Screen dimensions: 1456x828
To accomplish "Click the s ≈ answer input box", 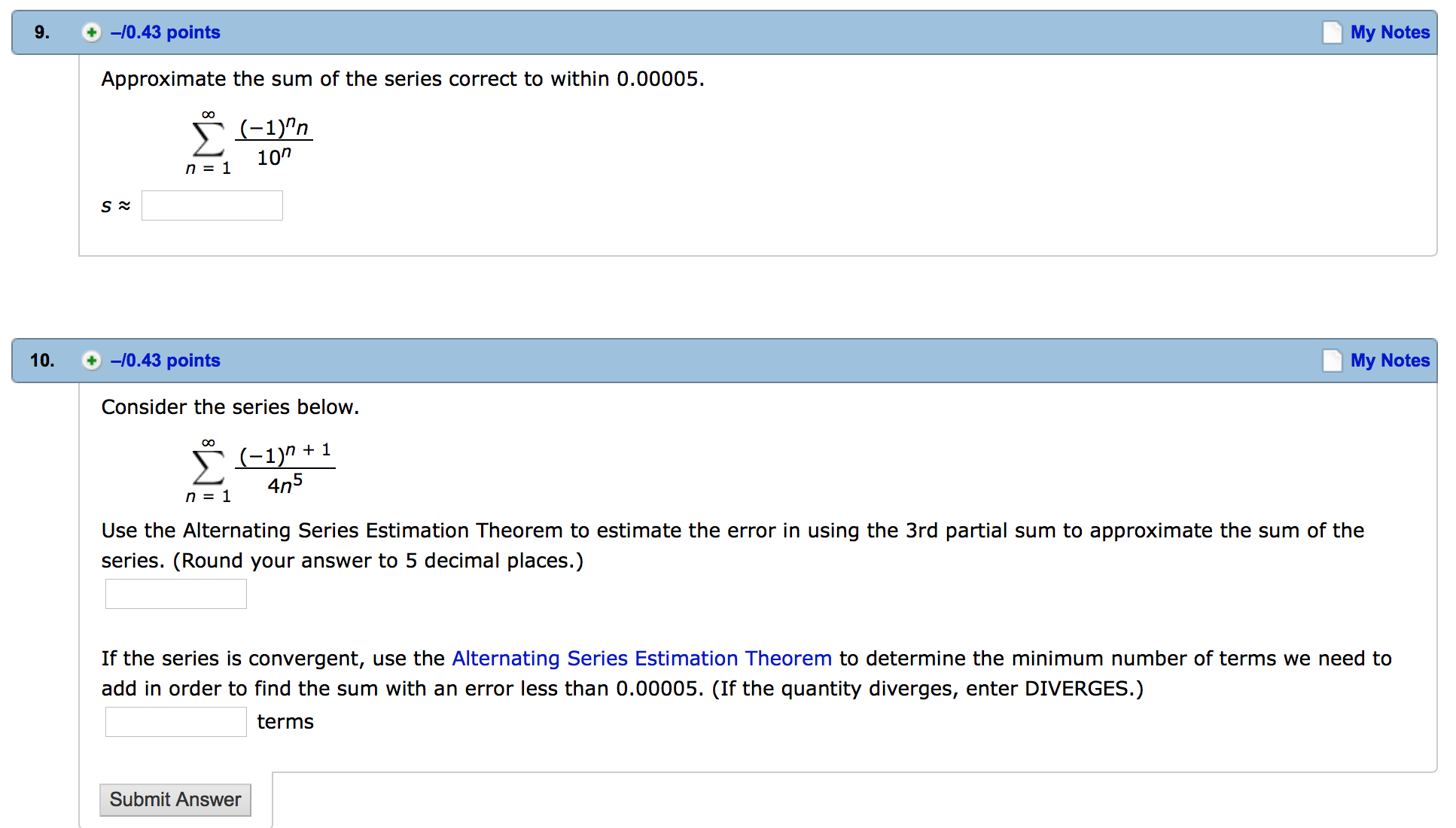I will point(212,205).
